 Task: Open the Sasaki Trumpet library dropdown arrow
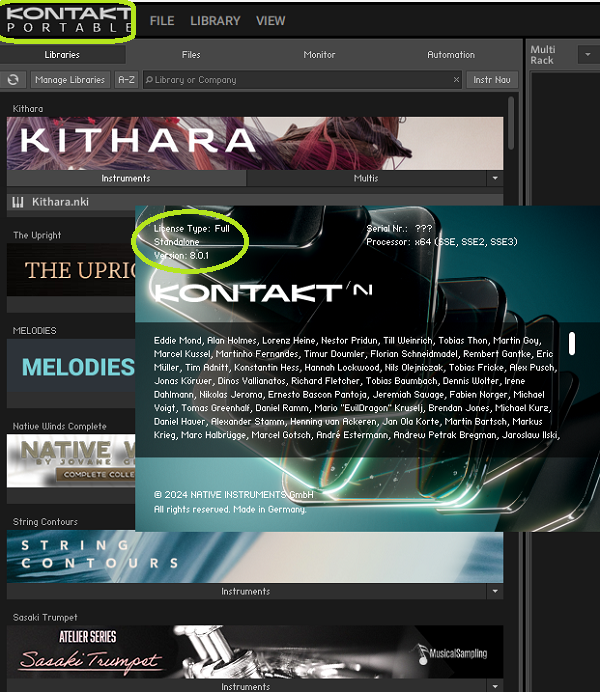[x=495, y=686]
